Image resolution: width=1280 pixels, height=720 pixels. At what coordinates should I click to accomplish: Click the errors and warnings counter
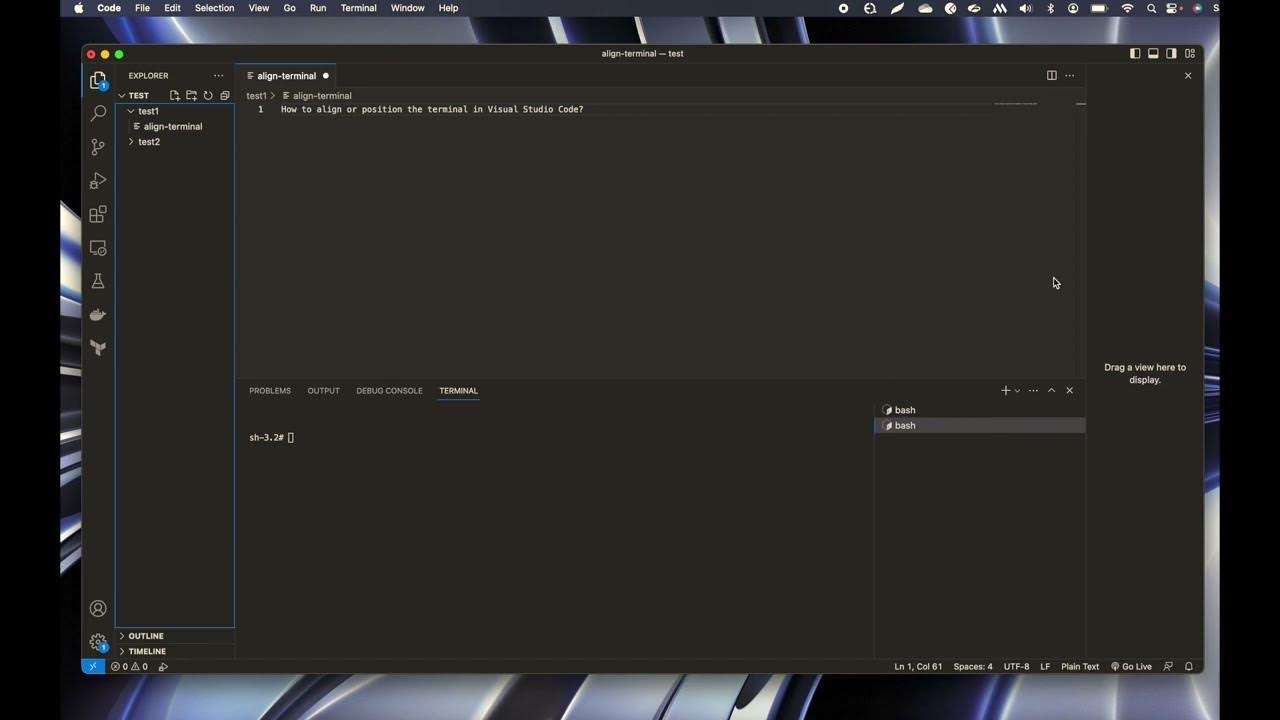pos(129,666)
